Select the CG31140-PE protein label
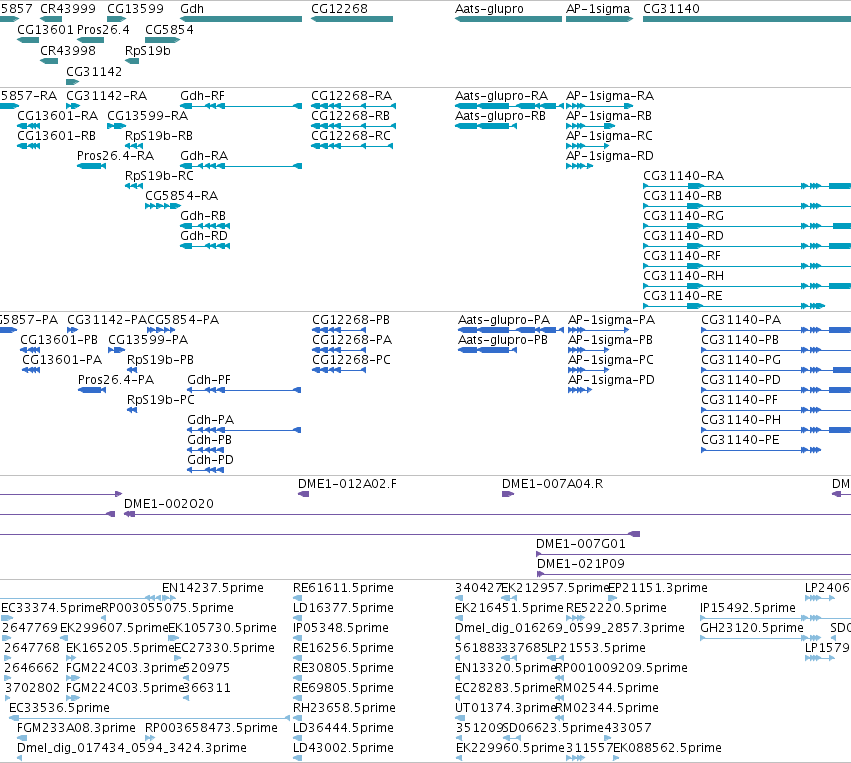The height and width of the screenshot is (763, 851). click(740, 440)
